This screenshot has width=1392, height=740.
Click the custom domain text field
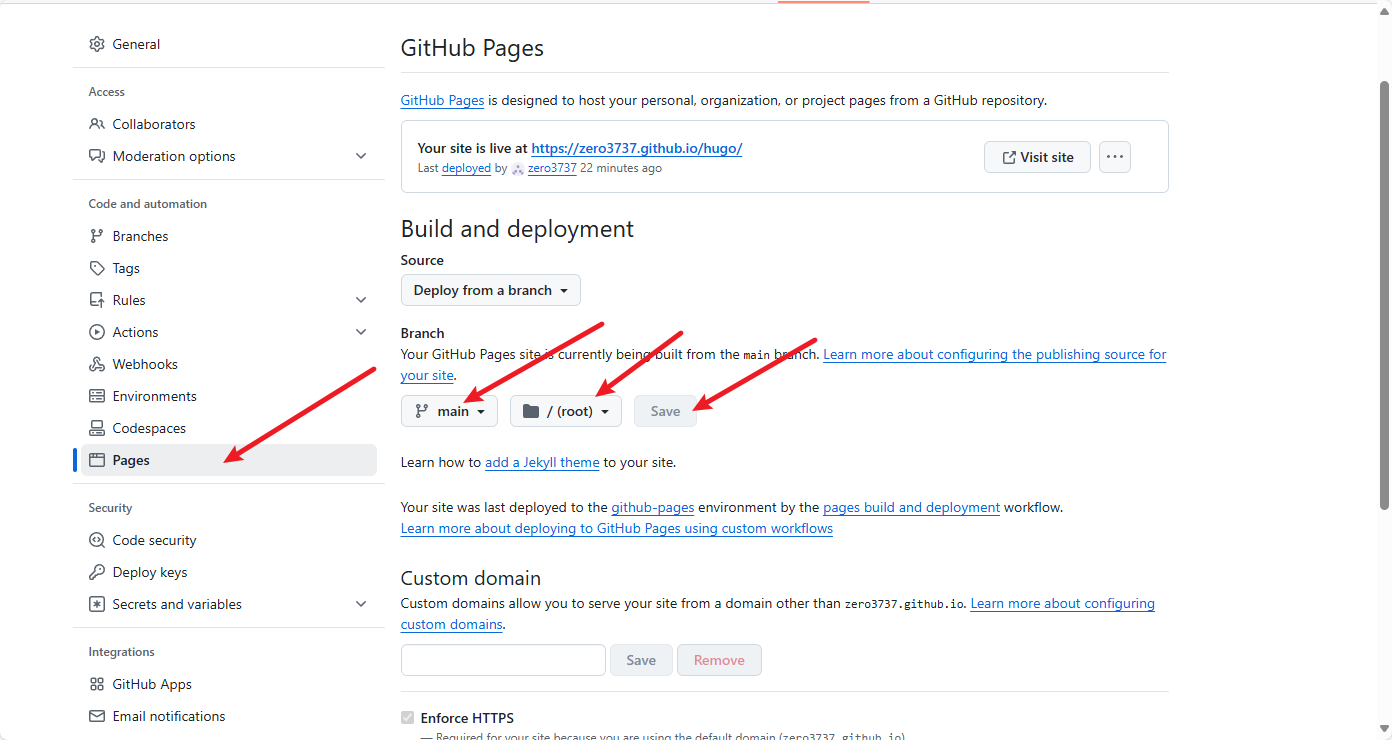503,660
